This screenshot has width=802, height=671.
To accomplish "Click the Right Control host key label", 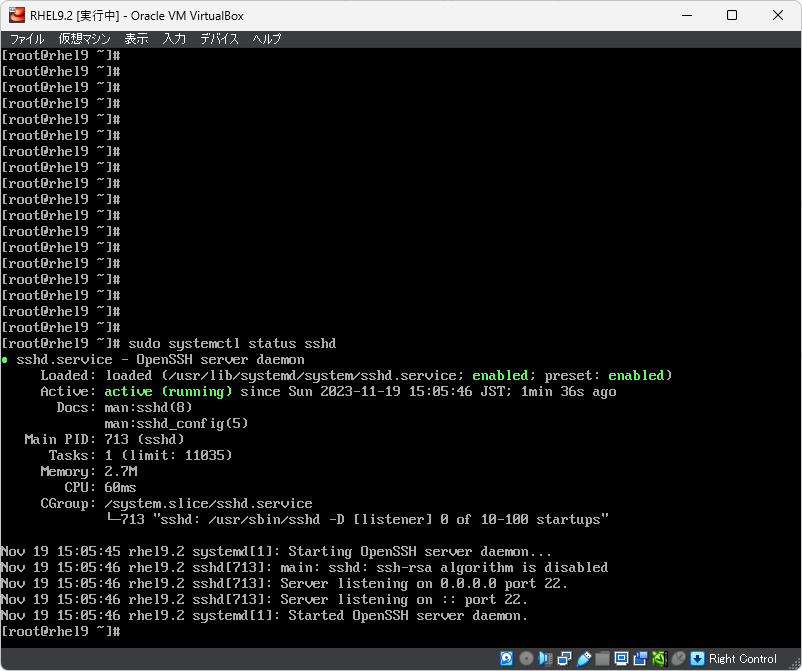I will coord(743,659).
